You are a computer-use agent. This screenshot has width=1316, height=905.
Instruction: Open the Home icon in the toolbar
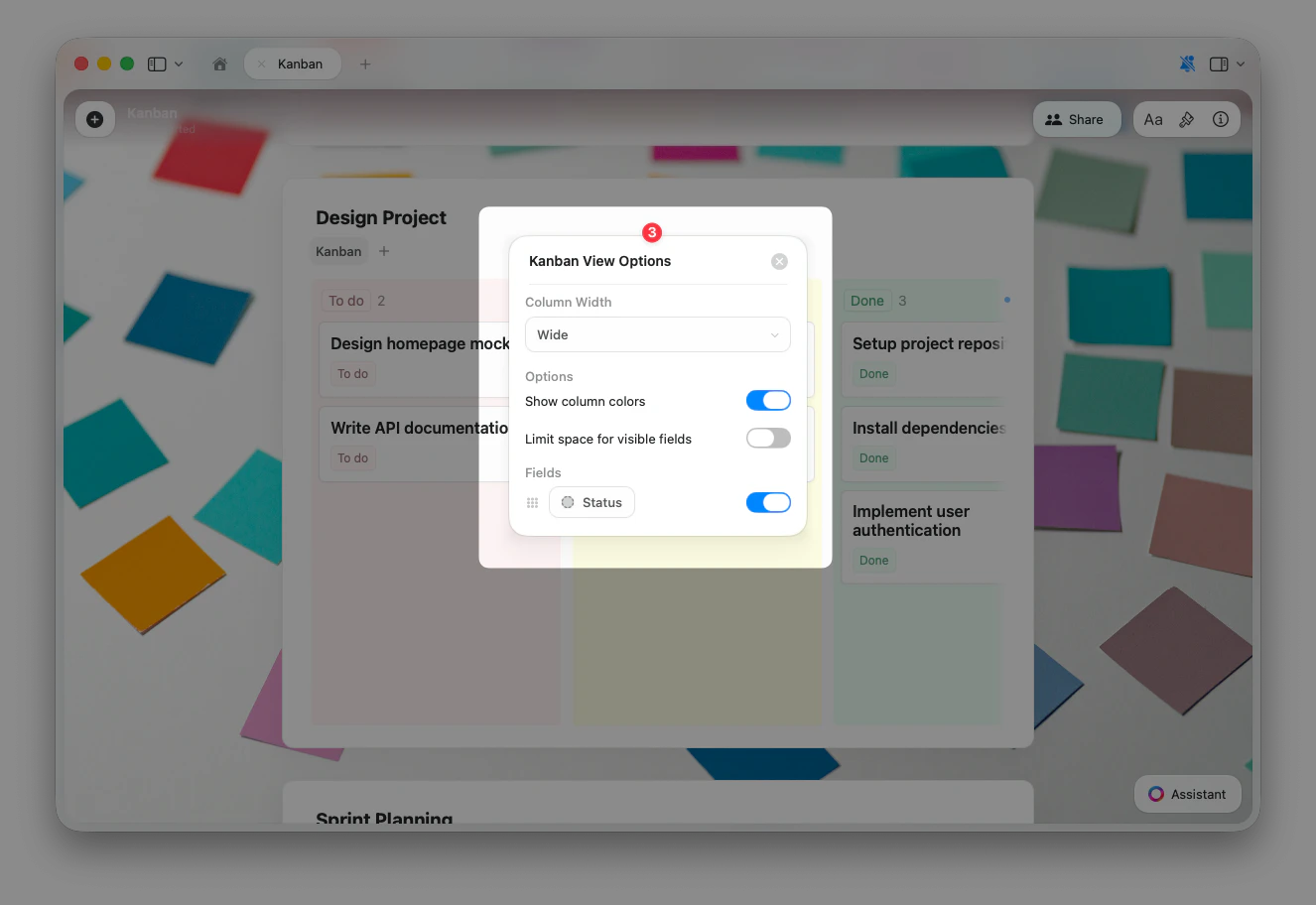tap(219, 64)
